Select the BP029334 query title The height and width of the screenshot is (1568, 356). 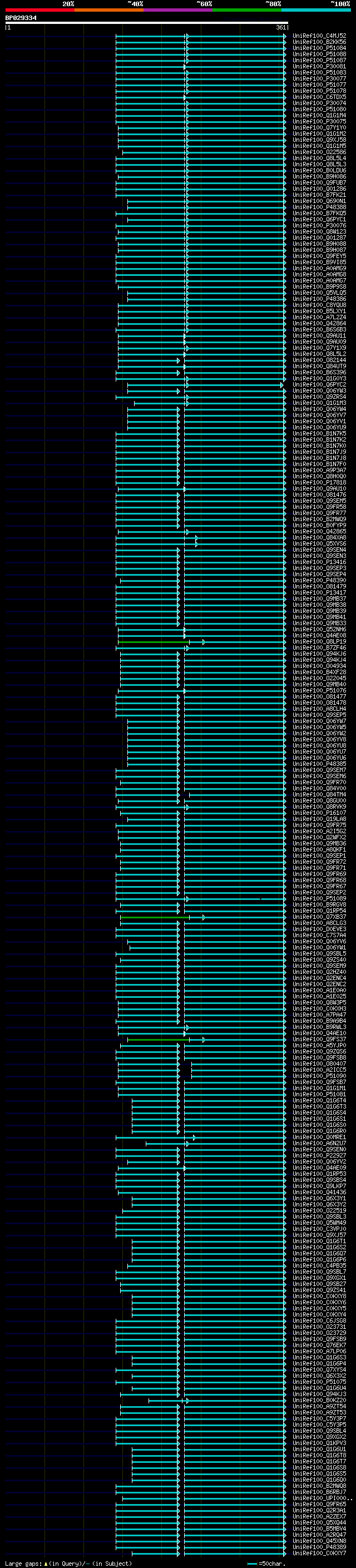pos(21,18)
